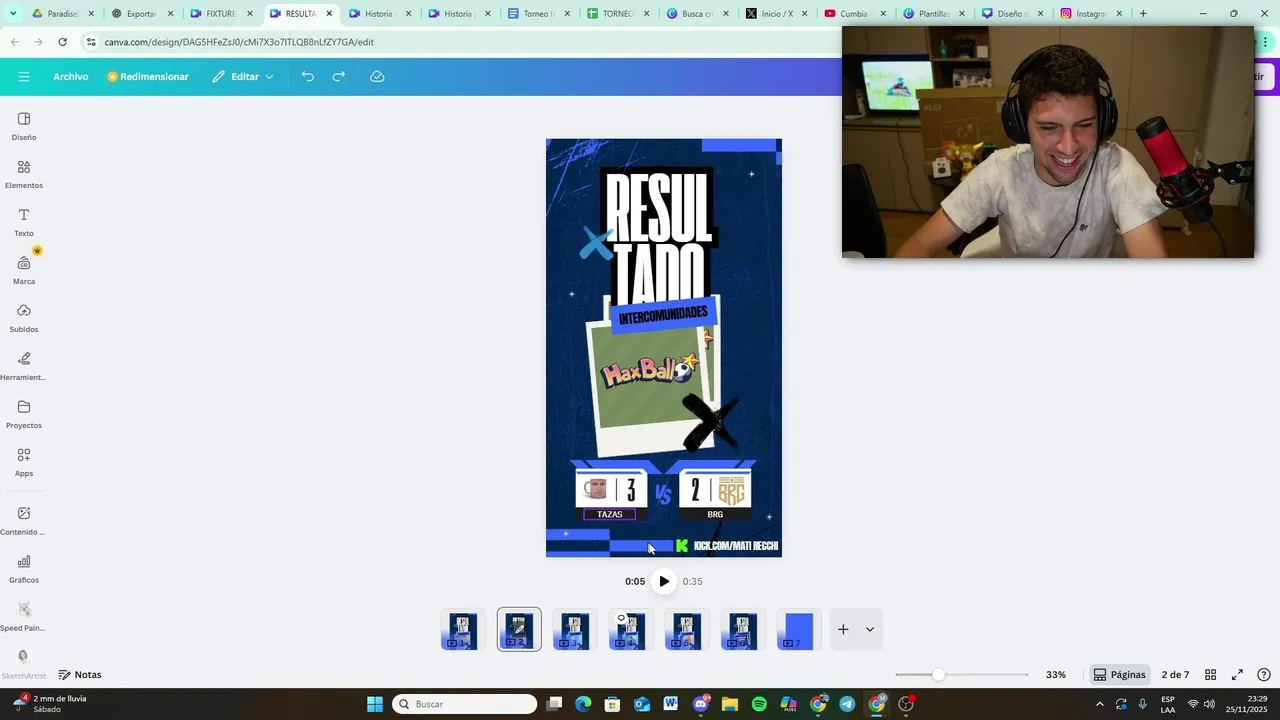Show hidden system tray icons
Screen dimensions: 1280x720
point(1100,704)
